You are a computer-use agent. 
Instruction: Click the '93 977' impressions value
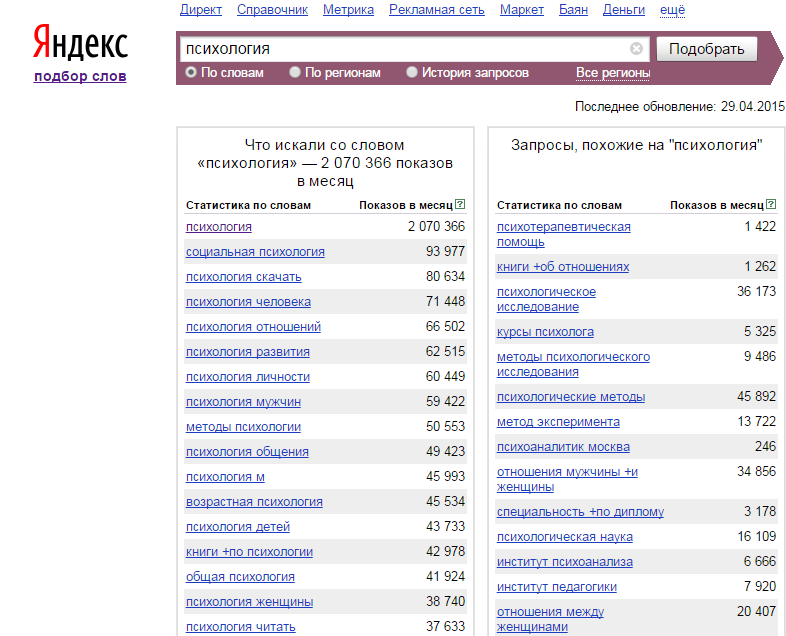point(446,252)
